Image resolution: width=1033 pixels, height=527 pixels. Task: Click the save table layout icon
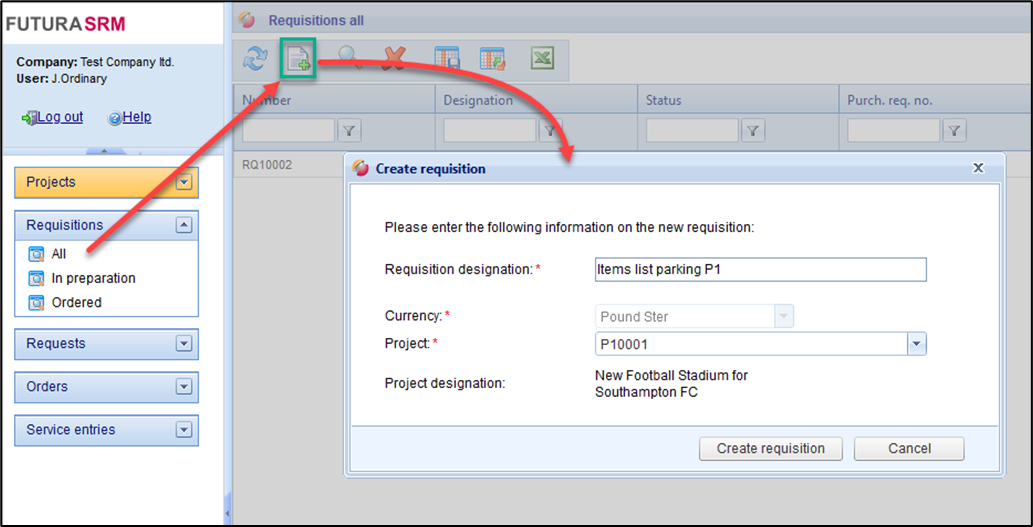point(447,59)
